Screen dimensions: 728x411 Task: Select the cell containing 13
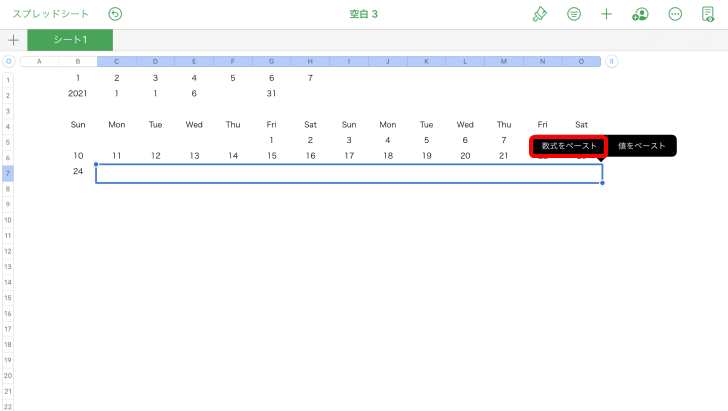pyautogui.click(x=194, y=156)
